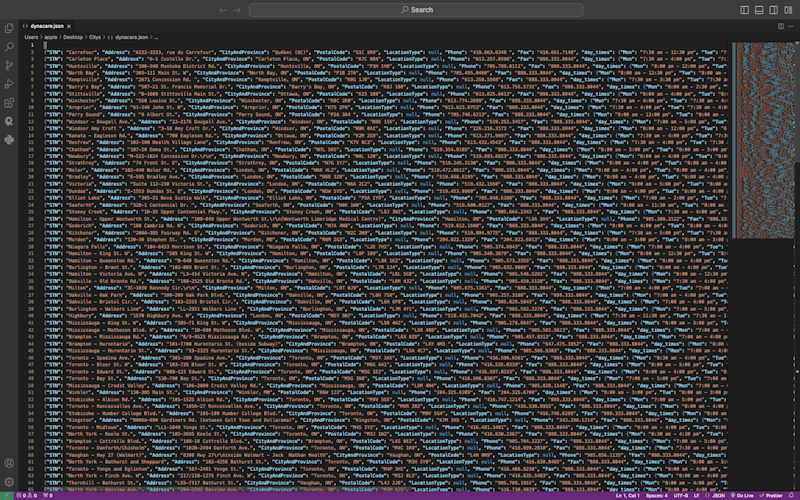Select language mode JSON in status bar
This screenshot has height=500, width=800.
pos(716,495)
